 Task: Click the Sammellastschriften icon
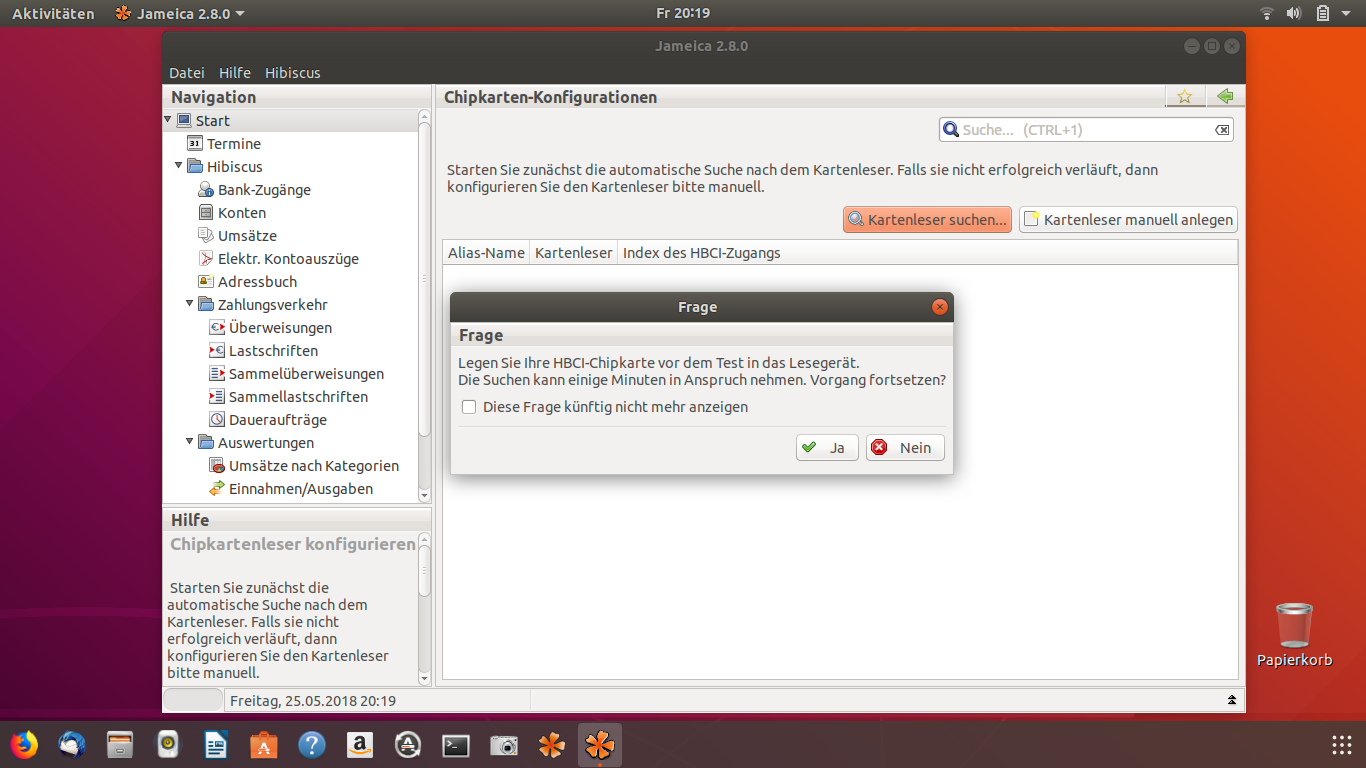click(217, 397)
